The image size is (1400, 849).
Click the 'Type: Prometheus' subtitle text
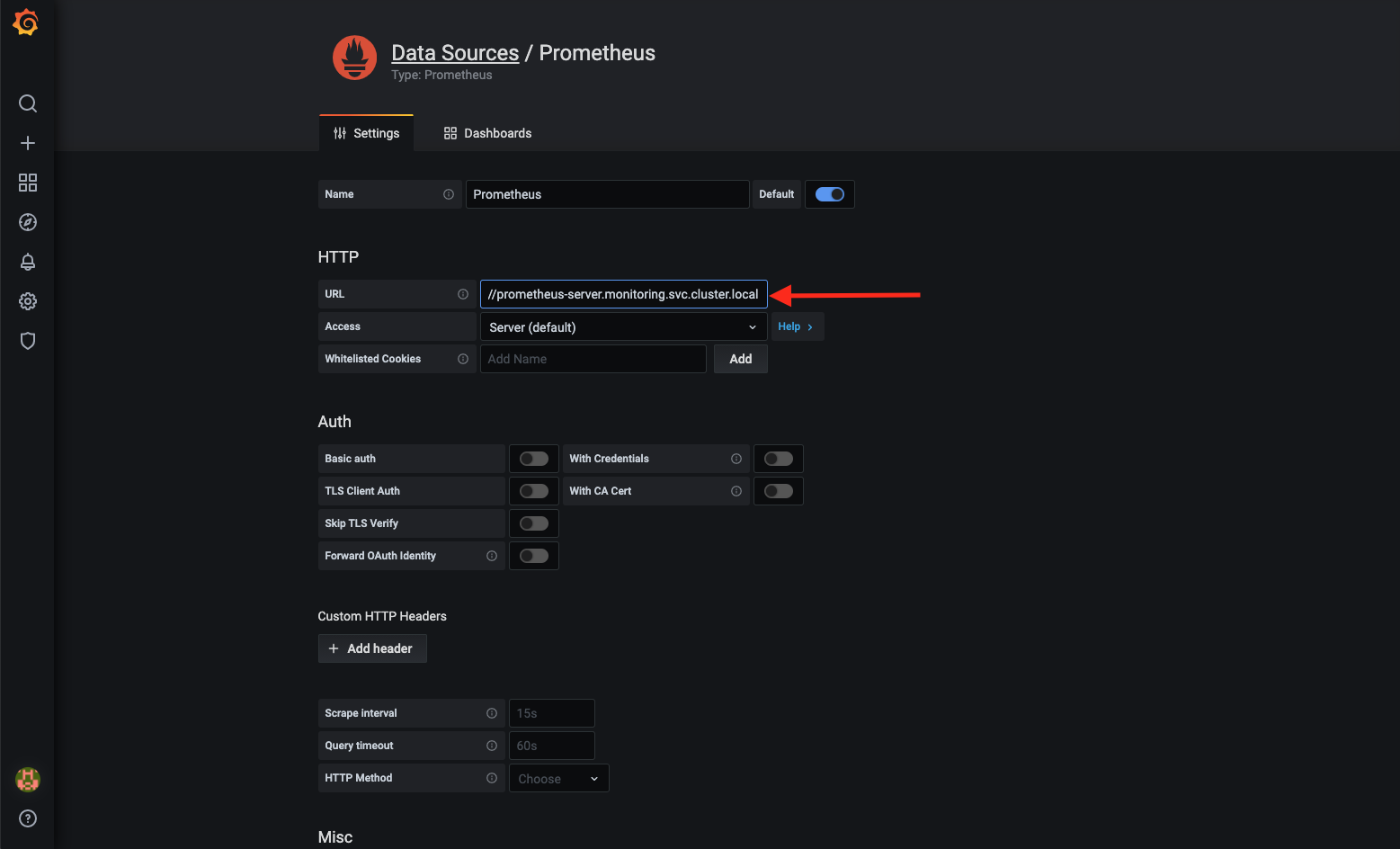[441, 76]
